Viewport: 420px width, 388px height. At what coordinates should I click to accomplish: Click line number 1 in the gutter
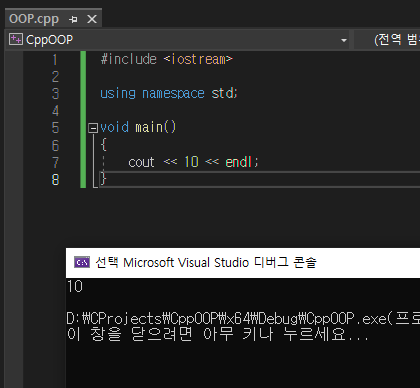tap(55, 60)
